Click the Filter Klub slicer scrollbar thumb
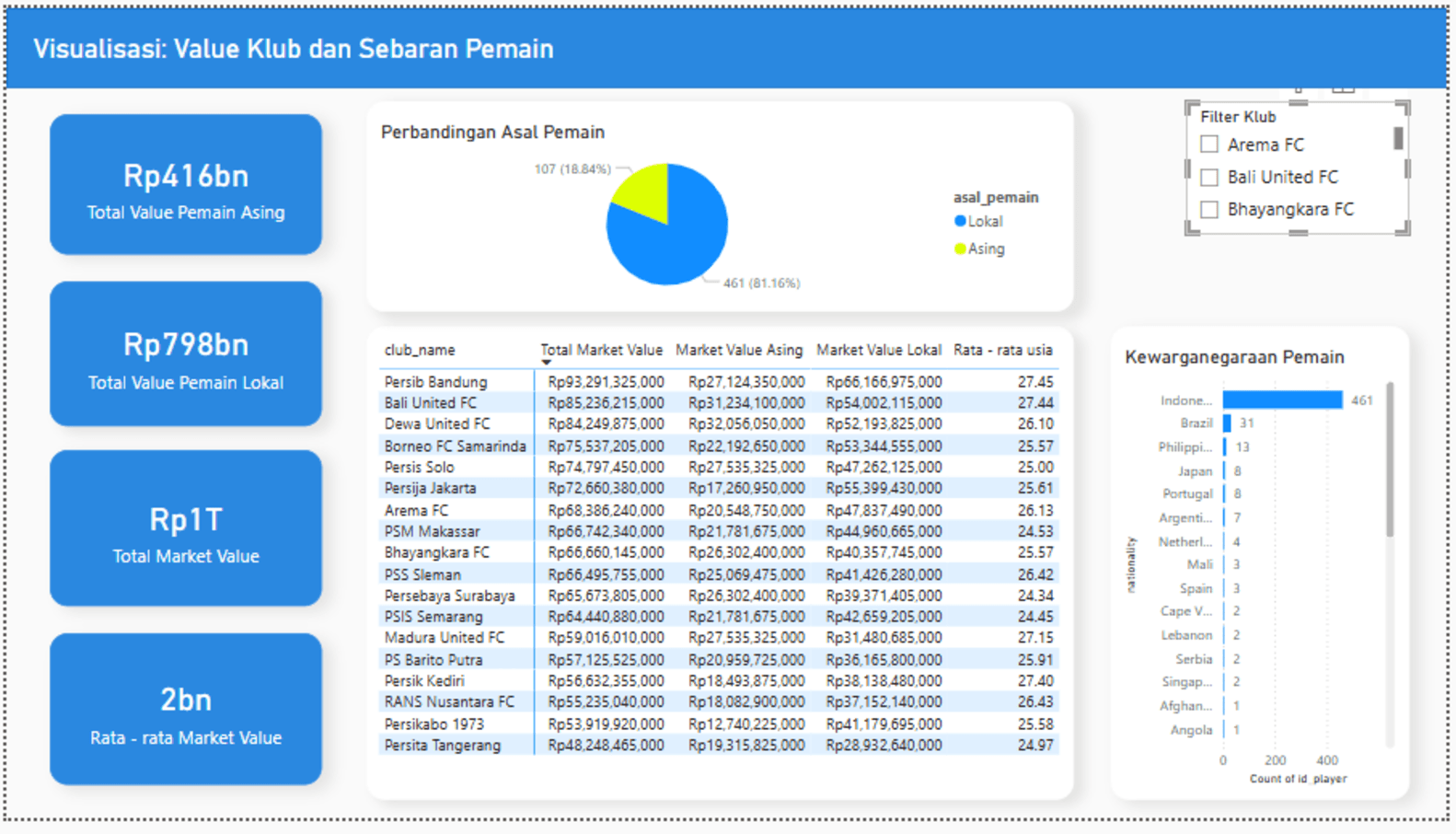The height and width of the screenshot is (834, 1456). [1398, 138]
